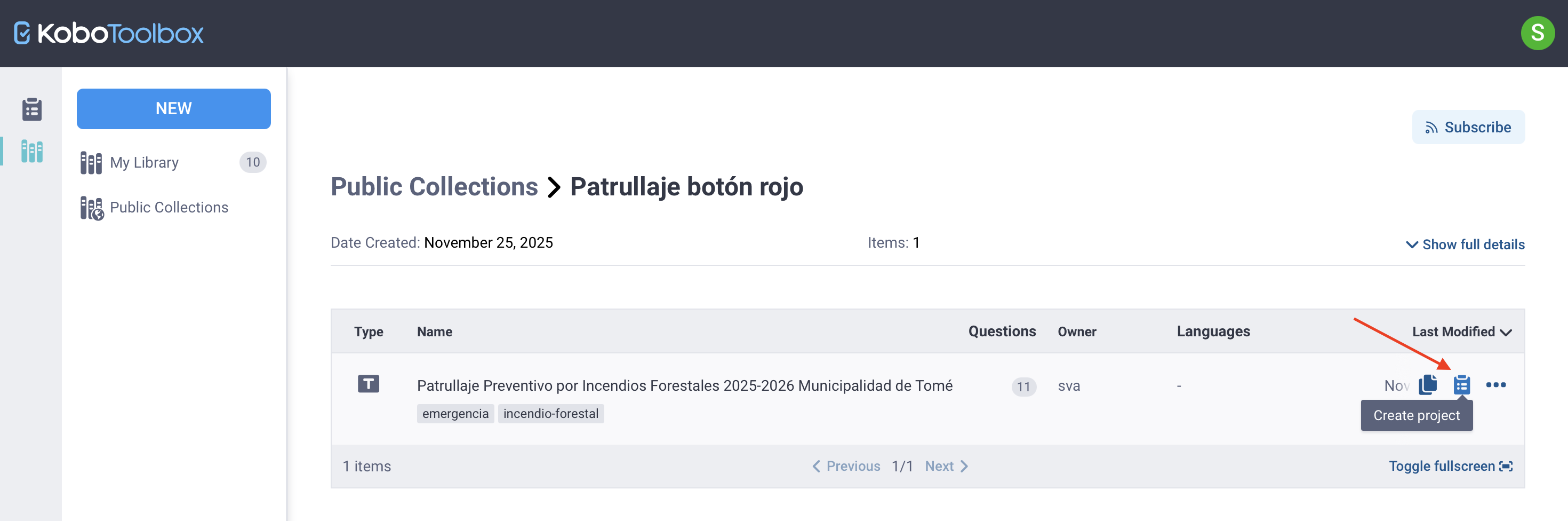Toggle fullscreen view of the table
Image resolution: width=1568 pixels, height=521 pixels.
[x=1450, y=466]
